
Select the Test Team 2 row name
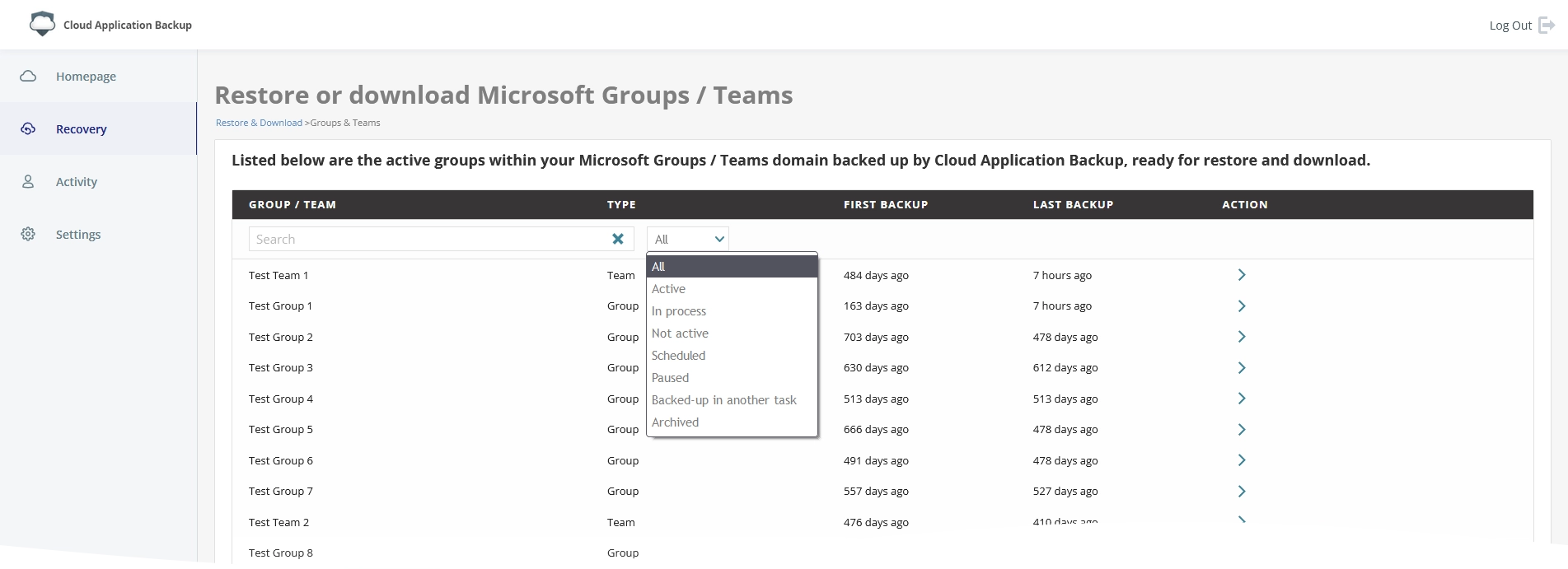click(x=279, y=522)
